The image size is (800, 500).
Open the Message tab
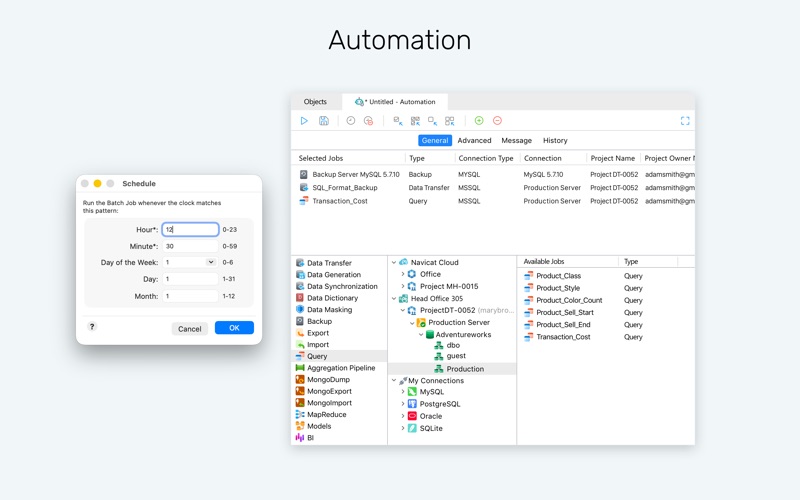tap(516, 140)
